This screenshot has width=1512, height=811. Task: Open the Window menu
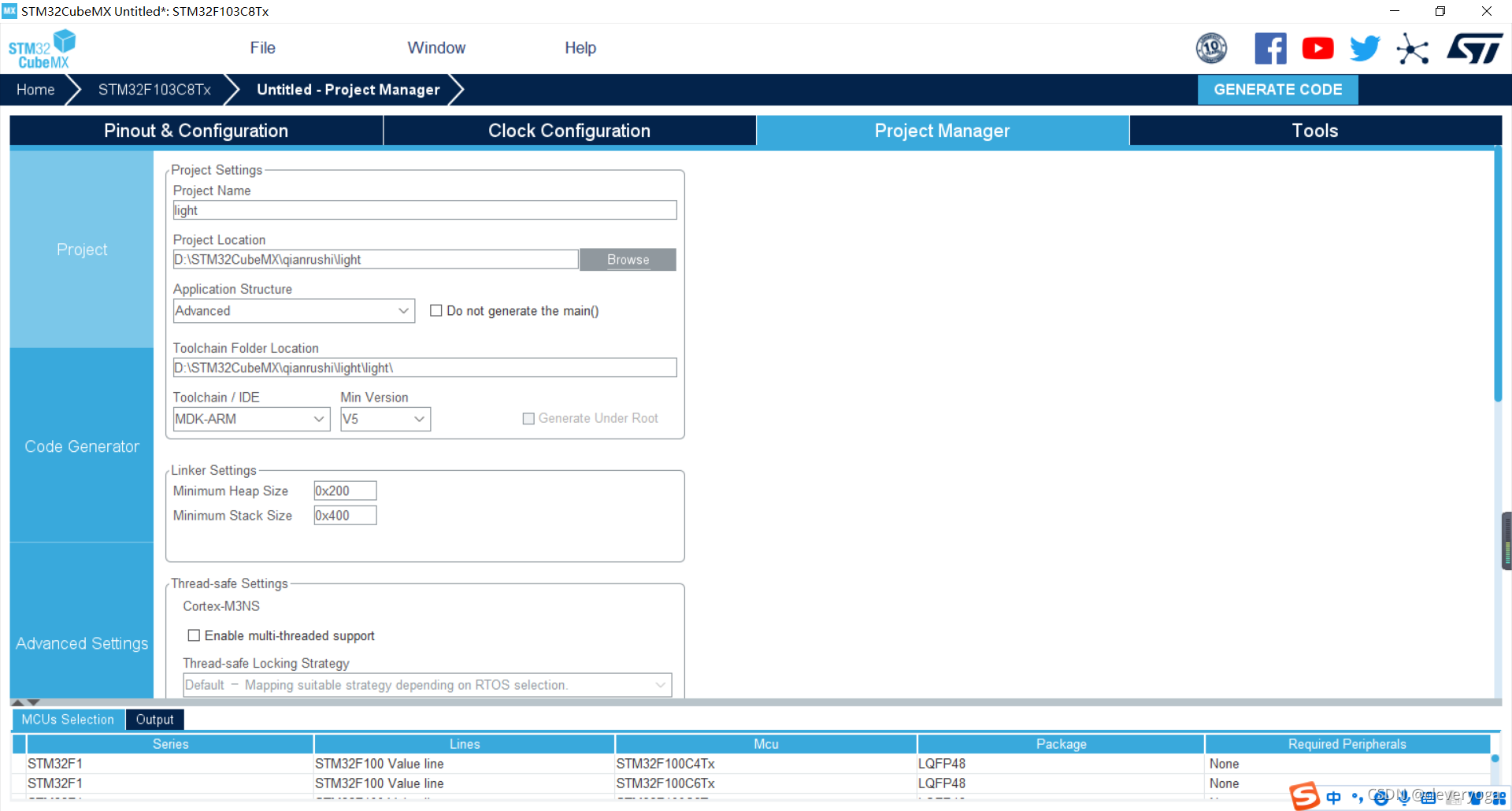[x=436, y=48]
